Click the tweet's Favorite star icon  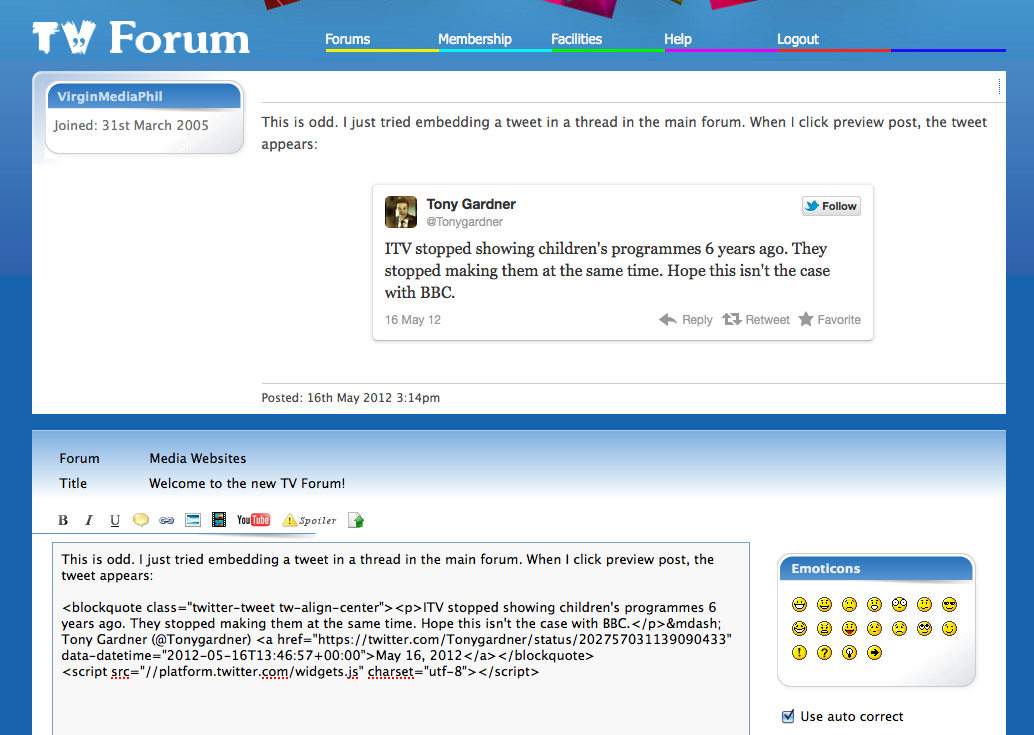coord(806,320)
